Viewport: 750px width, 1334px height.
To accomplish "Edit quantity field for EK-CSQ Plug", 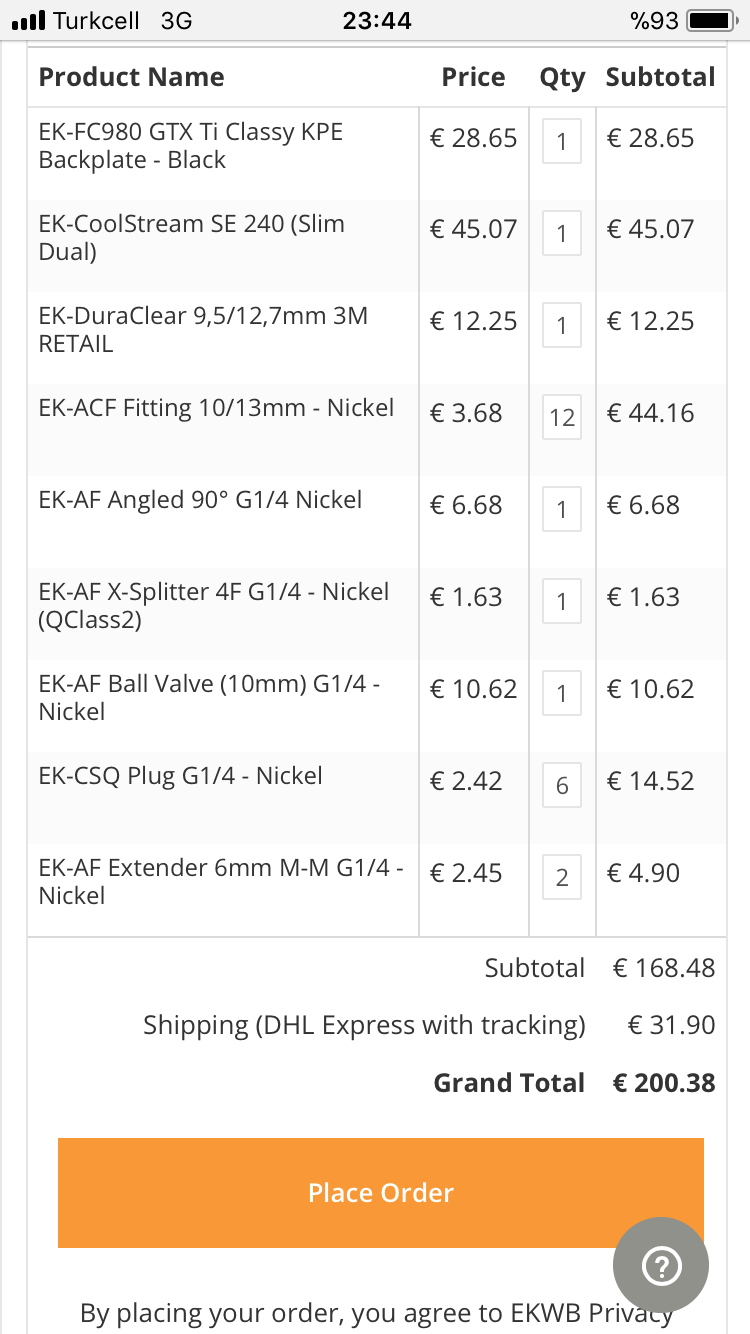I will tap(562, 785).
